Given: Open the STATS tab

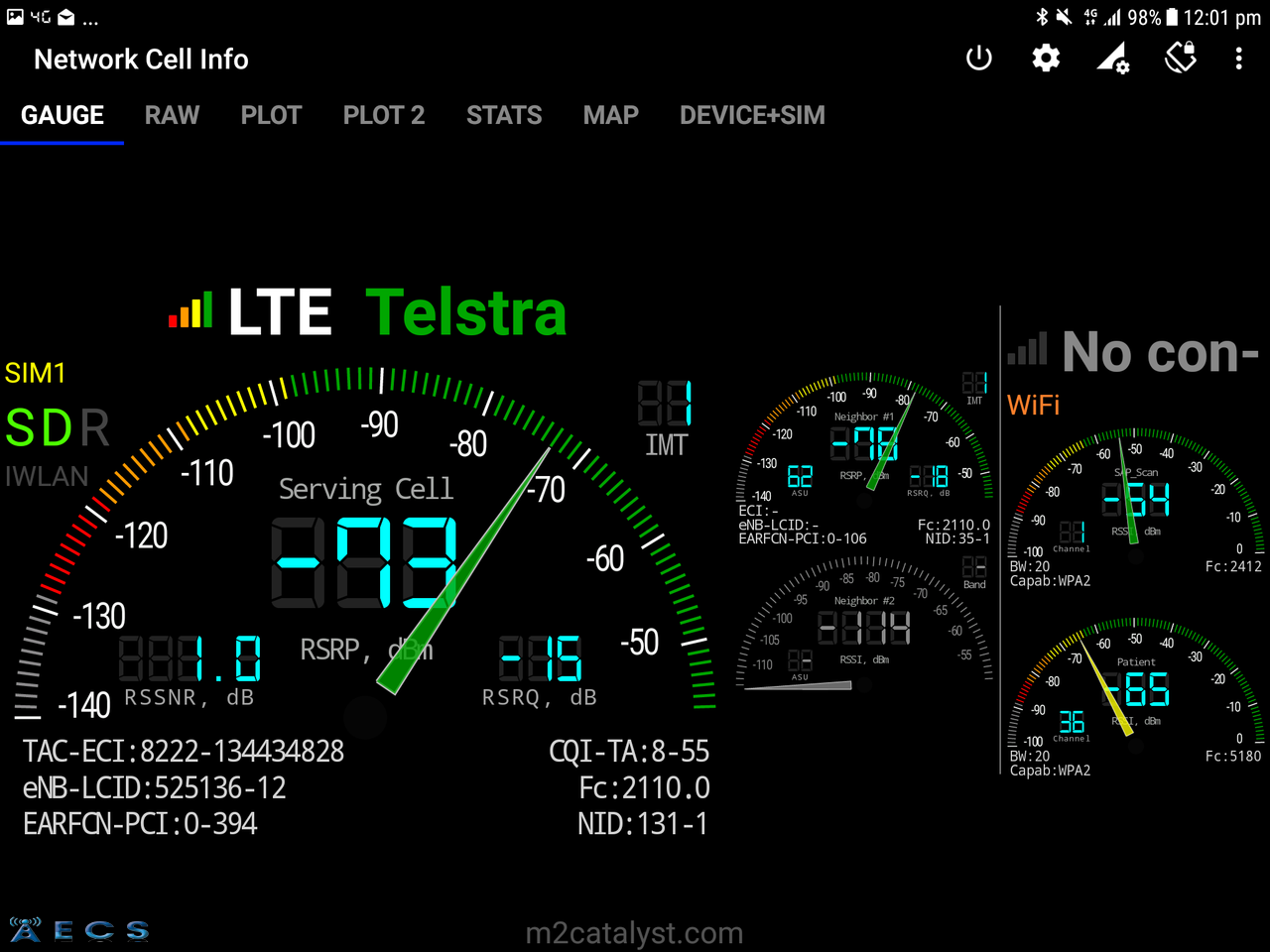Looking at the screenshot, I should [504, 115].
